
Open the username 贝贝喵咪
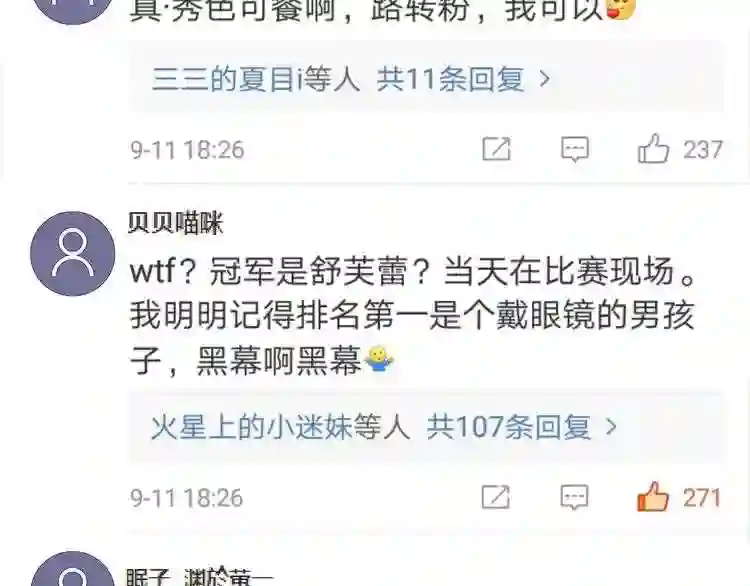[176, 222]
